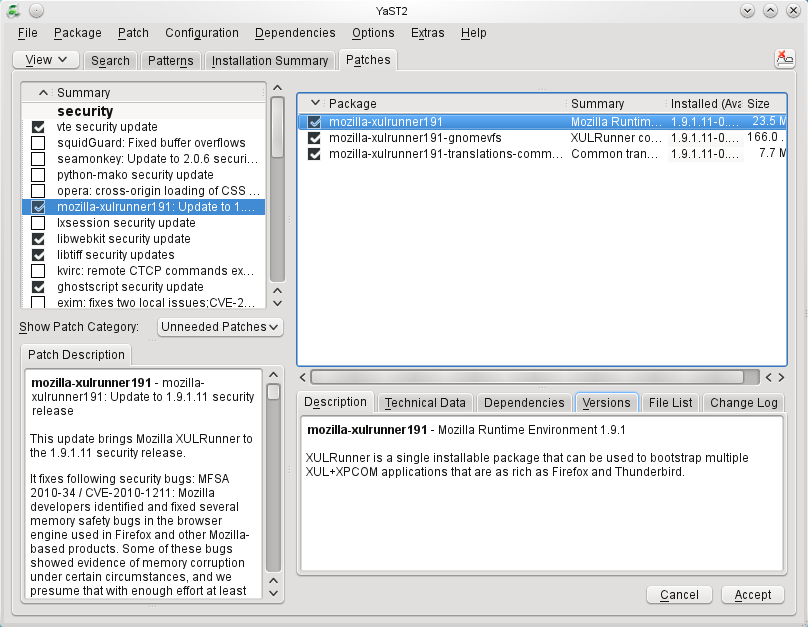Open the Patch menu
Viewport: 808px width, 627px height.
tap(133, 33)
